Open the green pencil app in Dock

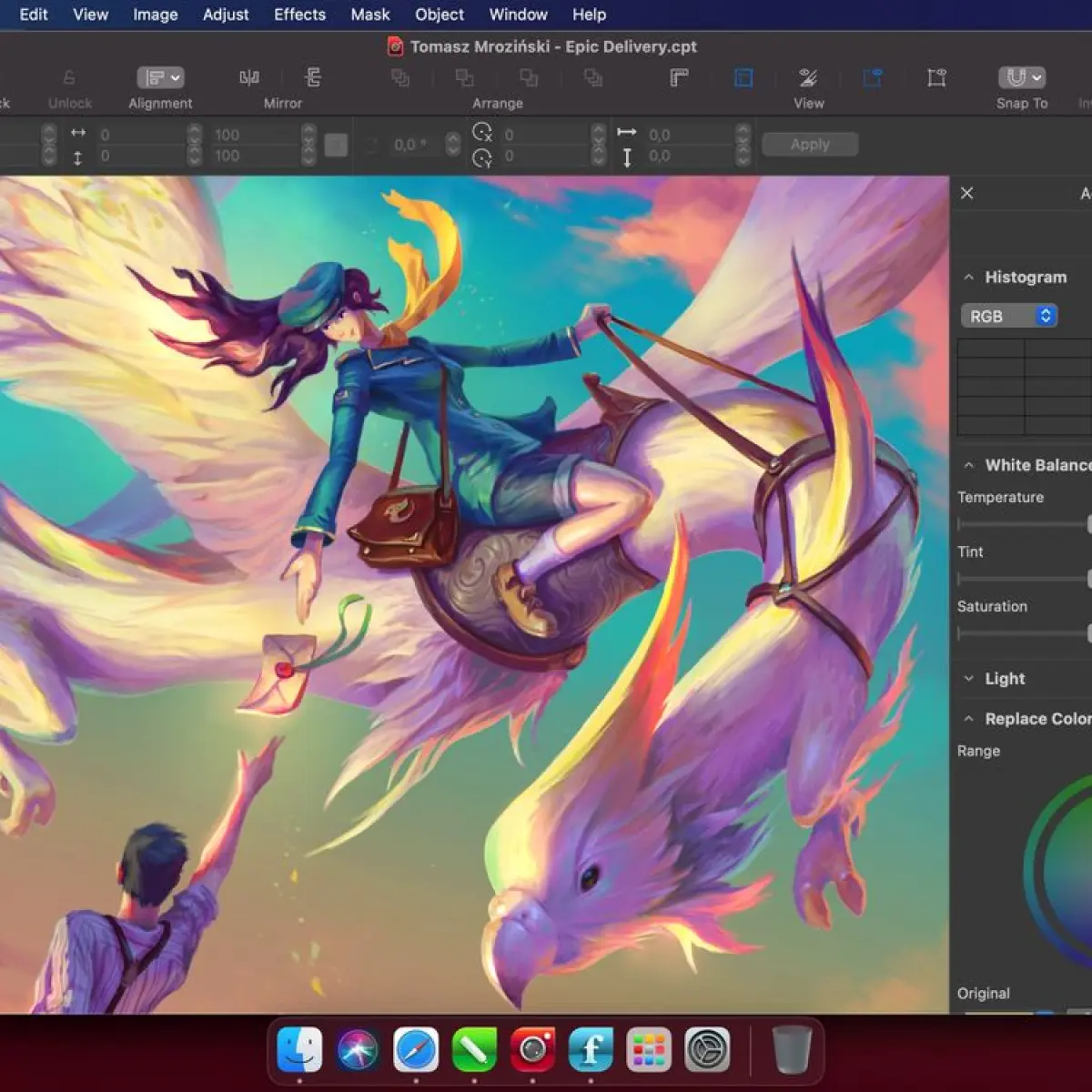point(474,1049)
